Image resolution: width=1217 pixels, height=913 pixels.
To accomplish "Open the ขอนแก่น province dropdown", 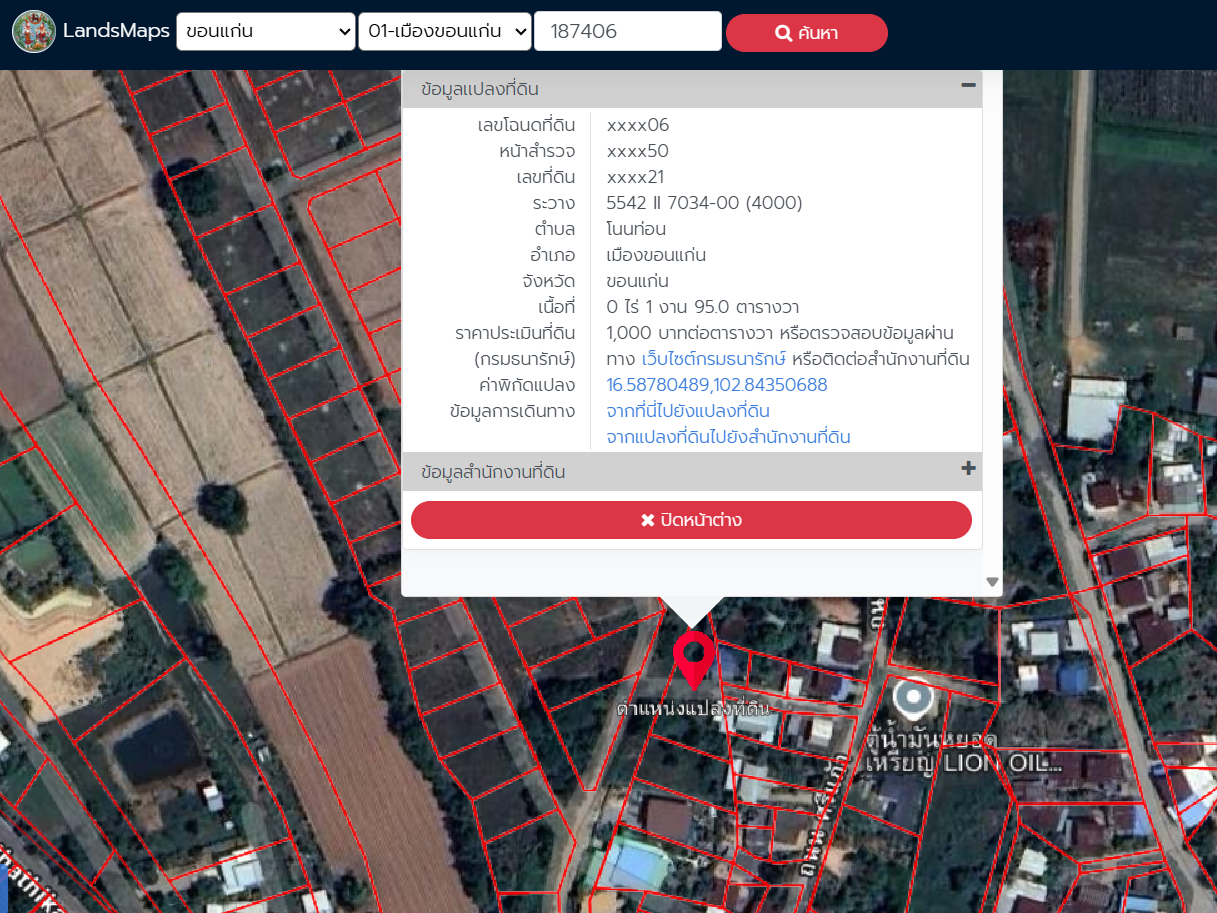I will [265, 31].
